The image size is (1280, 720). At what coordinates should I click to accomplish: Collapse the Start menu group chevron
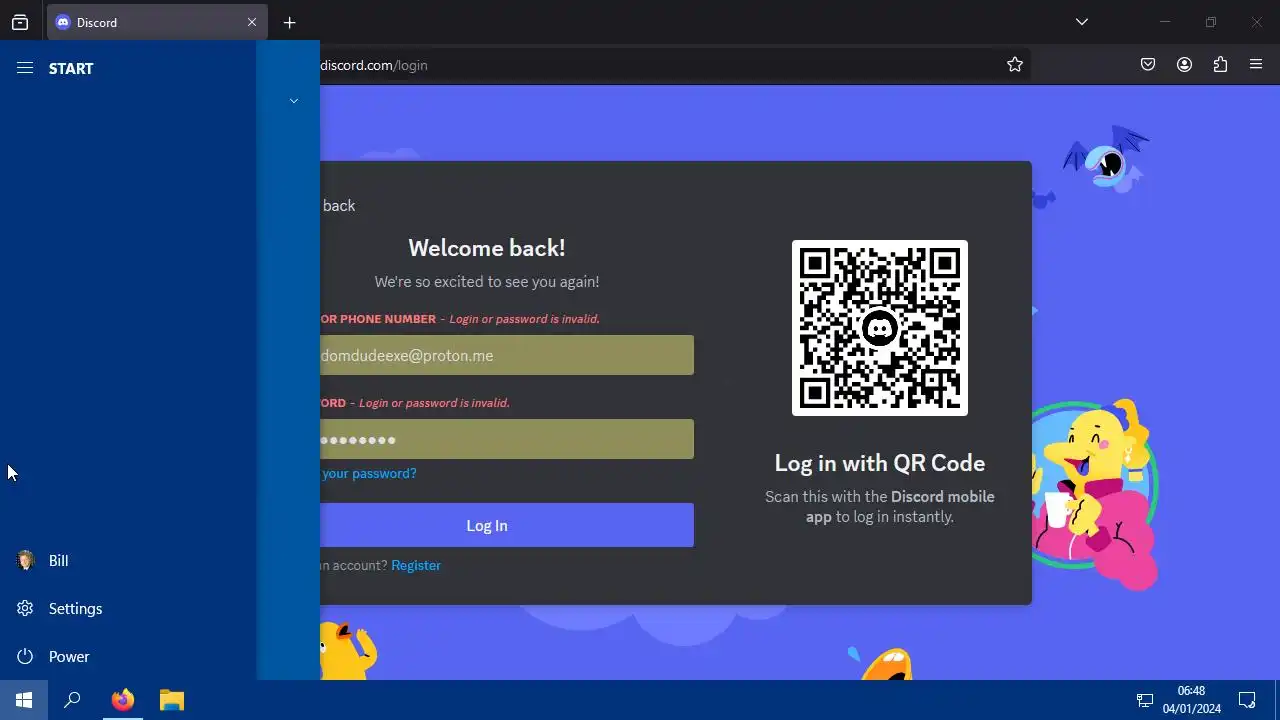(x=294, y=101)
